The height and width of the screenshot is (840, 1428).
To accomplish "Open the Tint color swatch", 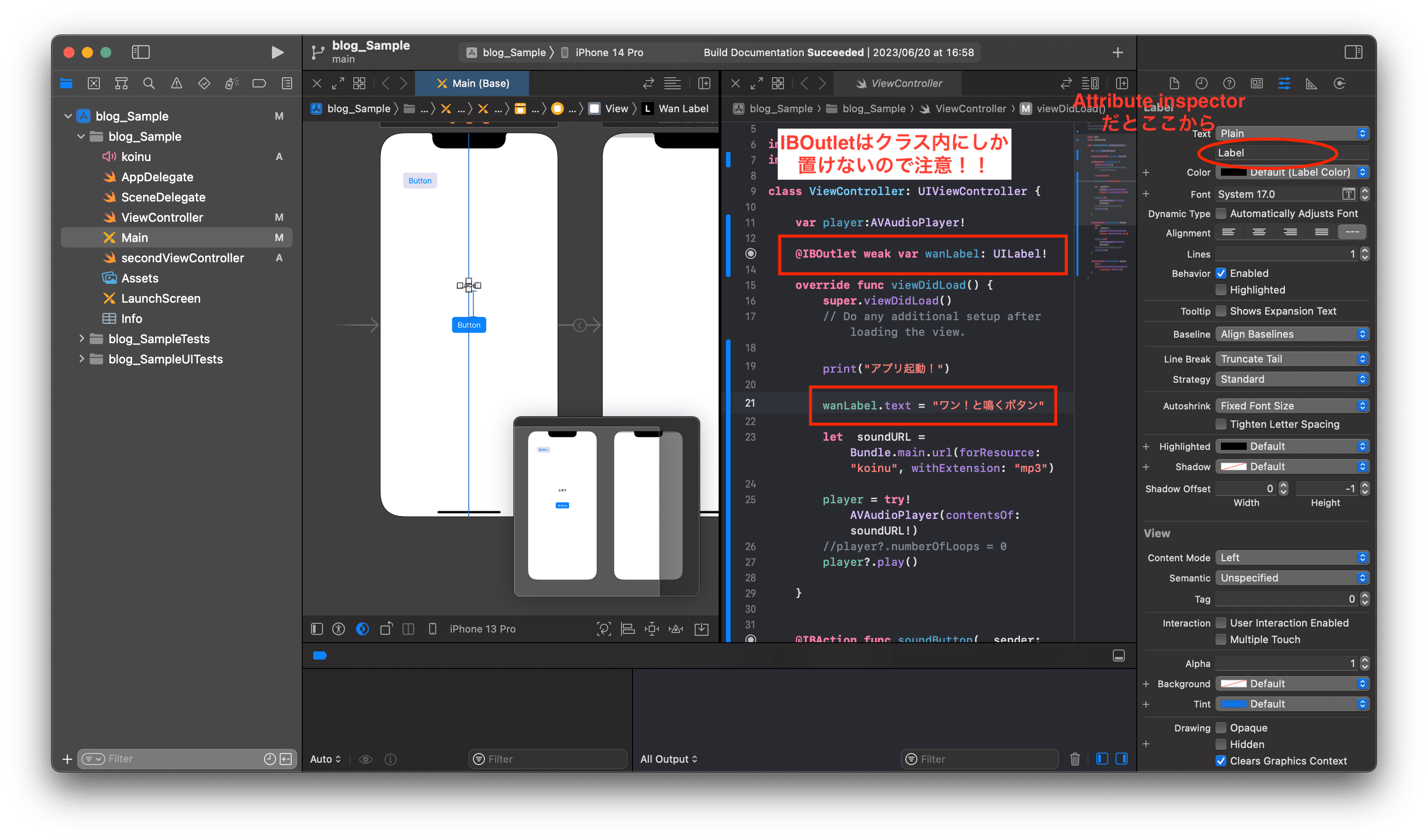I will coord(1234,704).
